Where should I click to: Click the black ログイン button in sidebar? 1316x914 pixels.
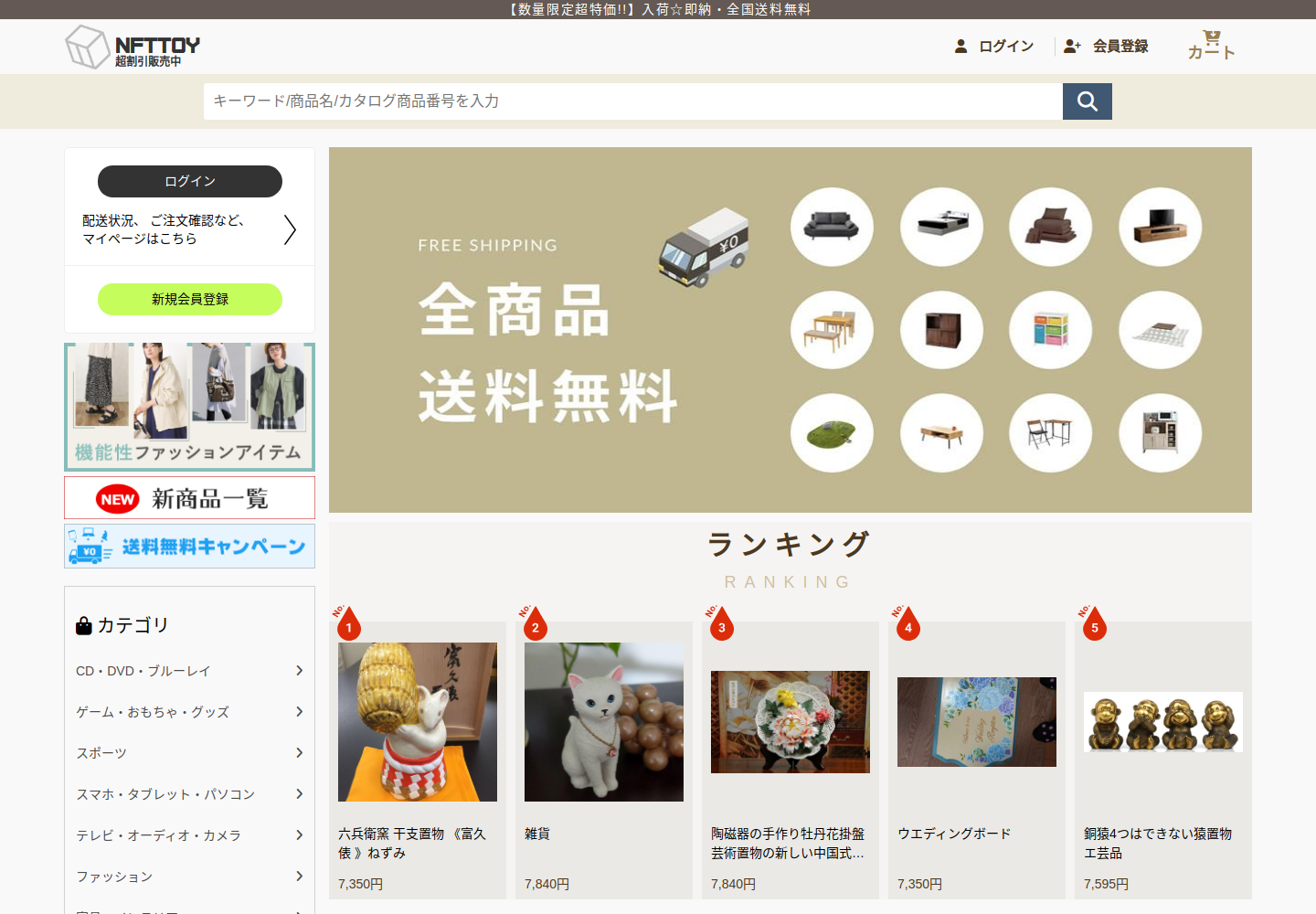pos(190,181)
